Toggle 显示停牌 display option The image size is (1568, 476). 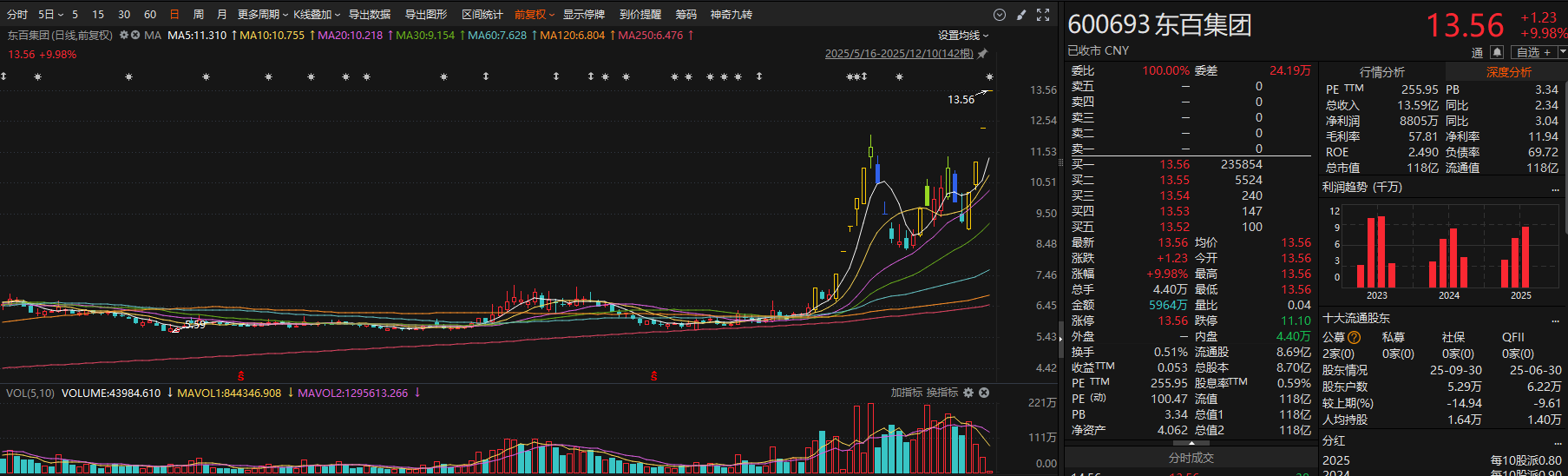pos(583,15)
